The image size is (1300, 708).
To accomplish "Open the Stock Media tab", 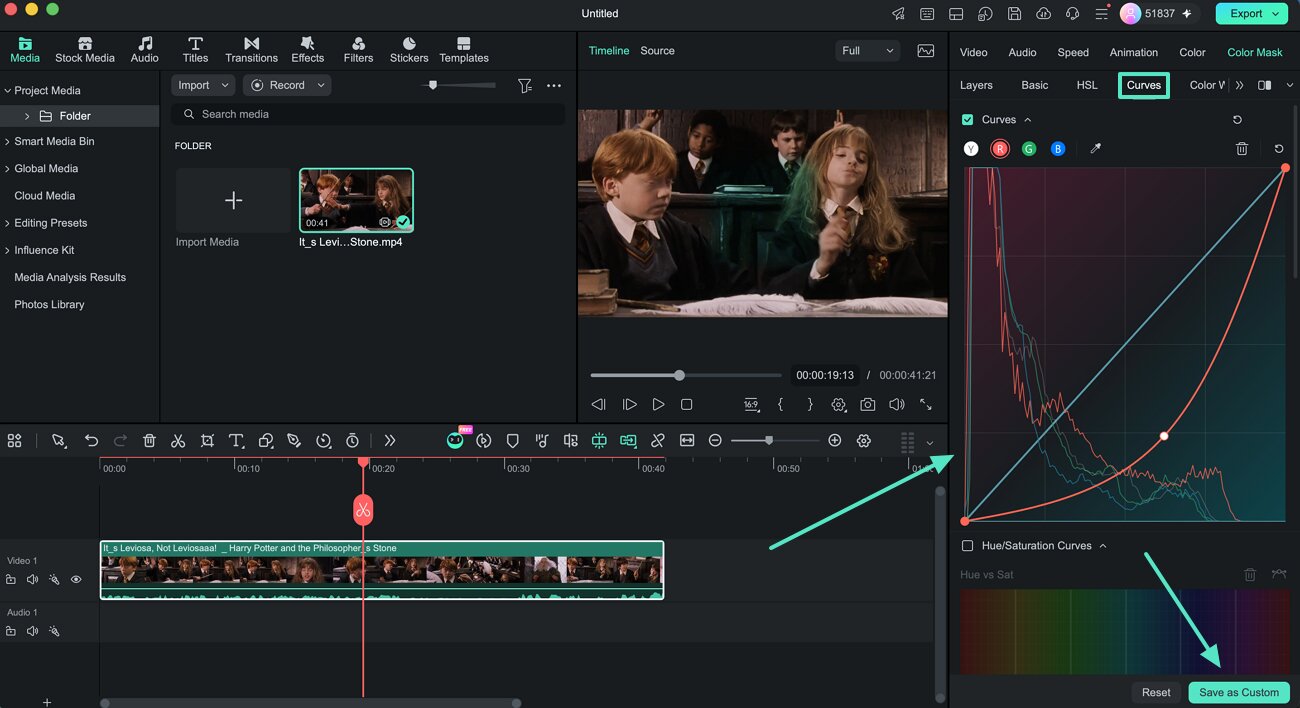I will 85,50.
